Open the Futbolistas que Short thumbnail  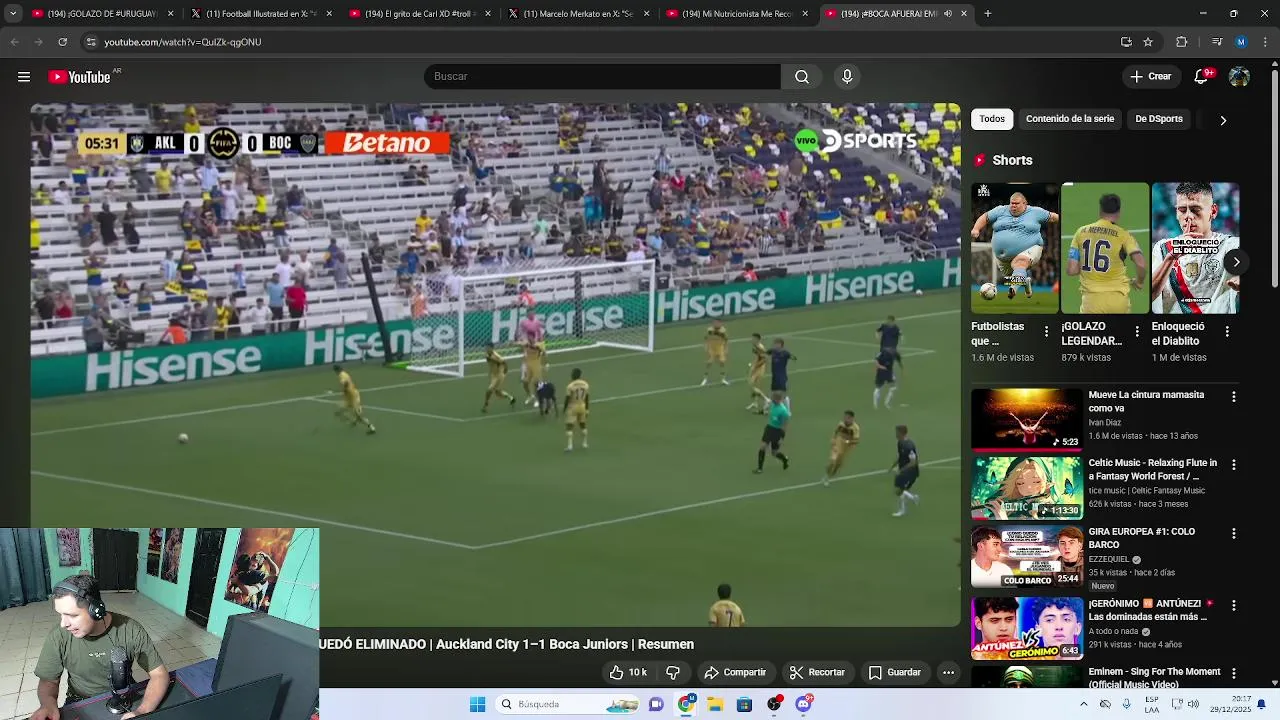pyautogui.click(x=1015, y=248)
